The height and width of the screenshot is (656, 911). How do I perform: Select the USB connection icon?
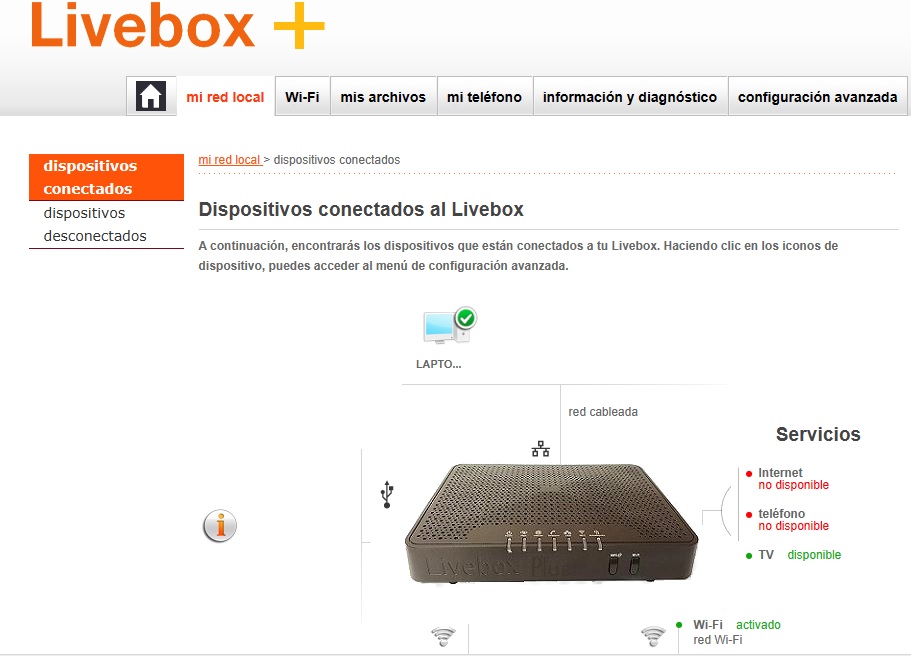tap(387, 494)
